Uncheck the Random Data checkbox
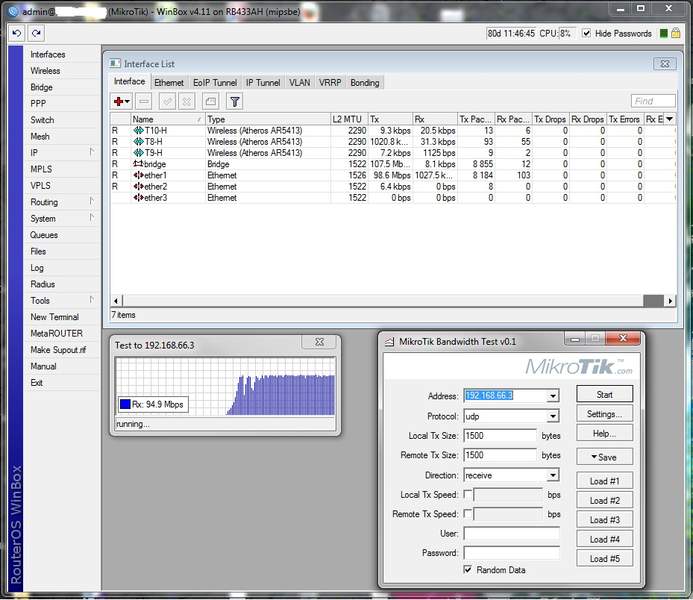Viewport: 693px width, 600px height. [x=468, y=570]
